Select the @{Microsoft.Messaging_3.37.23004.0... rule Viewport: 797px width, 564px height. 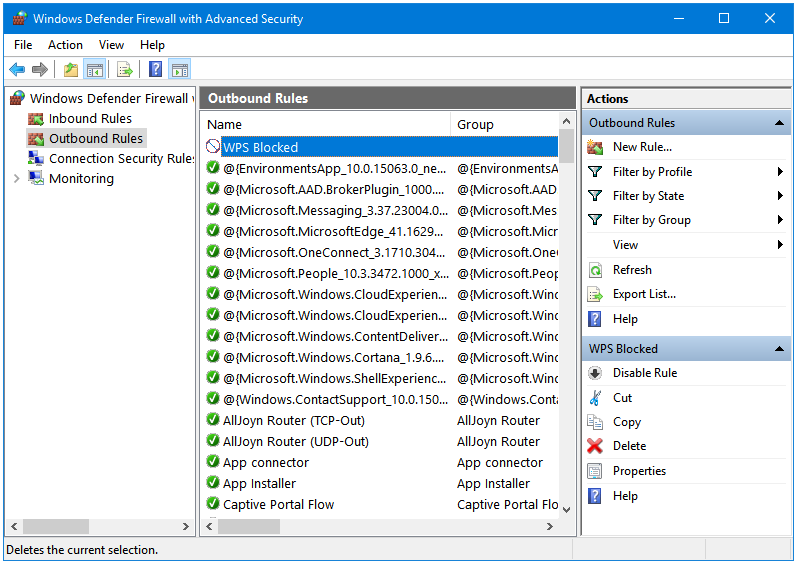click(x=381, y=210)
